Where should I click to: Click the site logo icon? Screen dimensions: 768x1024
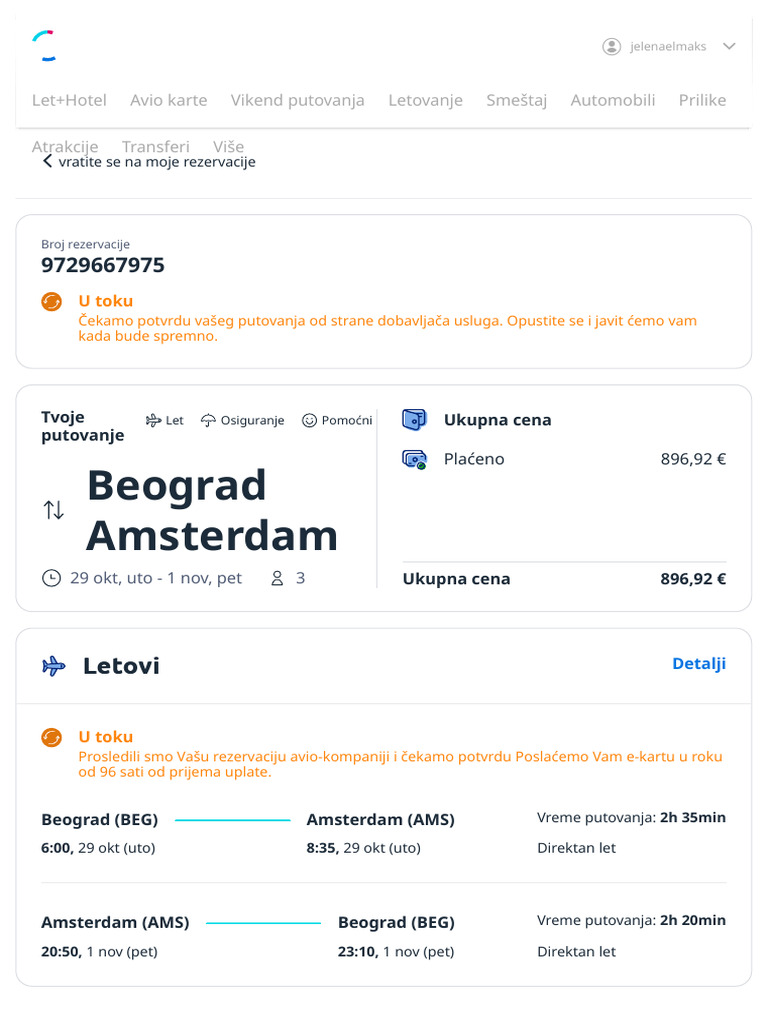pyautogui.click(x=44, y=45)
